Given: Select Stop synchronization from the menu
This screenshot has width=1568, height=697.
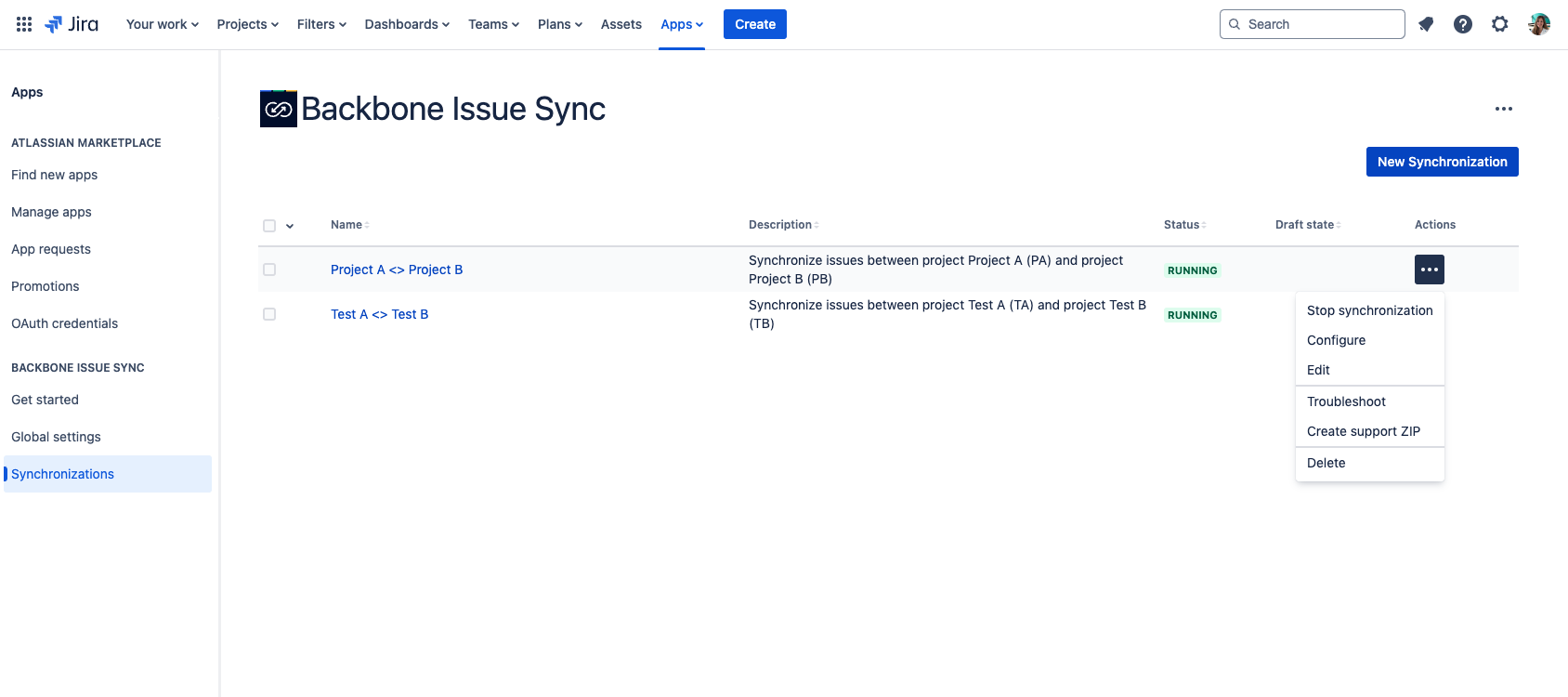Looking at the screenshot, I should point(1369,310).
